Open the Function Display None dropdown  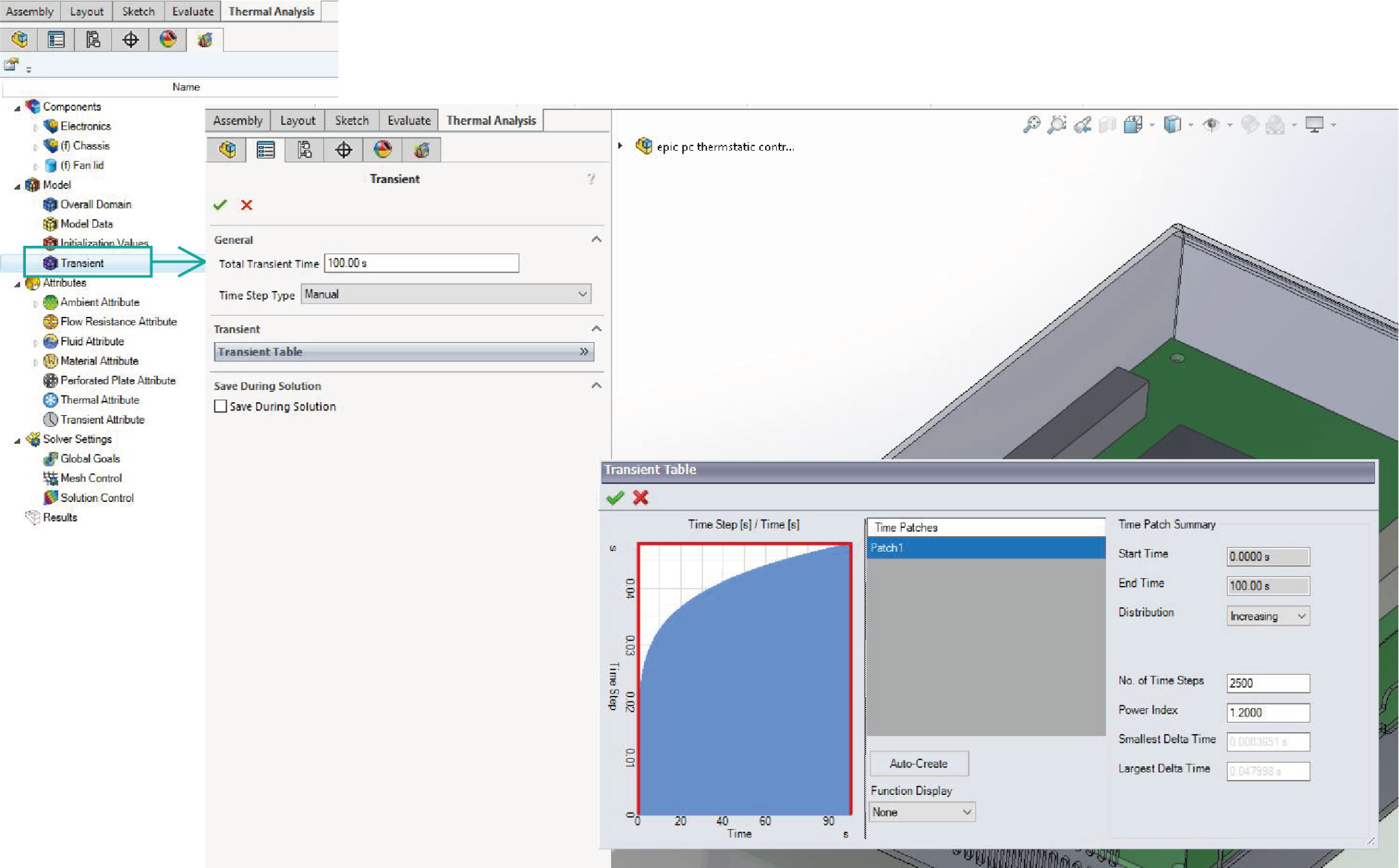pyautogui.click(x=922, y=812)
